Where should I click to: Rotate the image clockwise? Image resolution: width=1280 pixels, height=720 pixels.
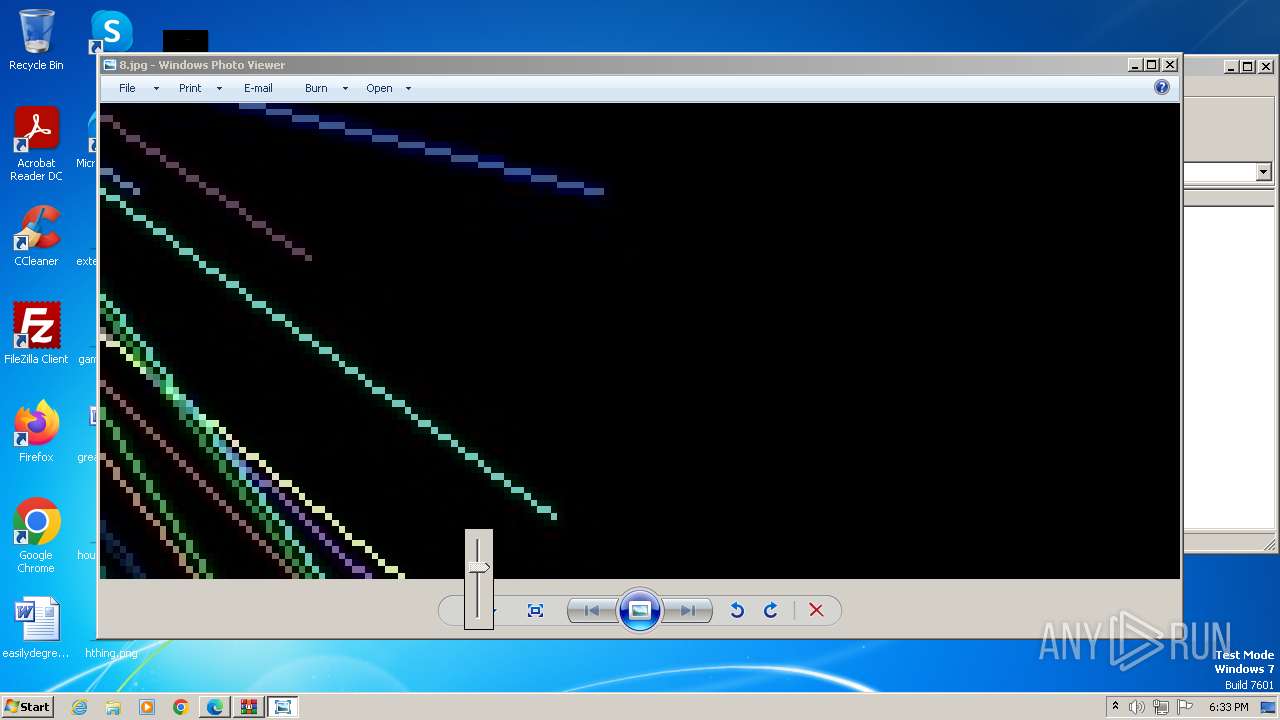point(770,610)
